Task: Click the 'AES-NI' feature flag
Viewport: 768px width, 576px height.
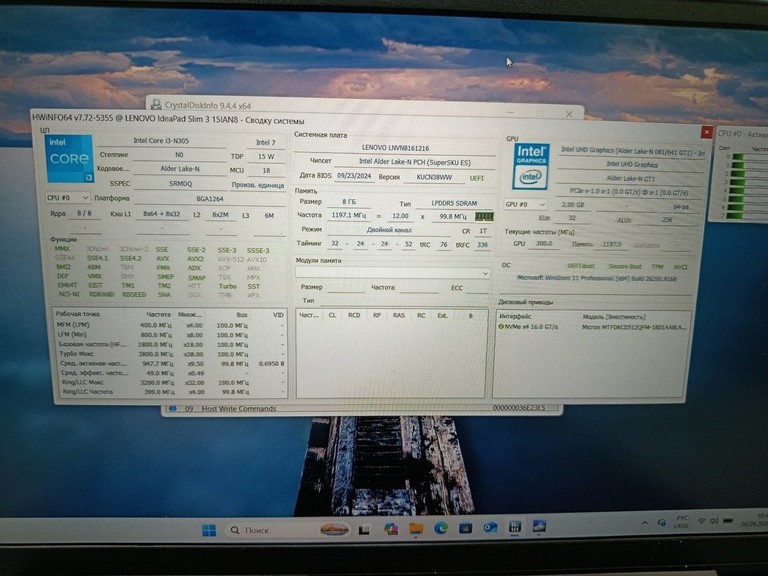Action: 69,294
